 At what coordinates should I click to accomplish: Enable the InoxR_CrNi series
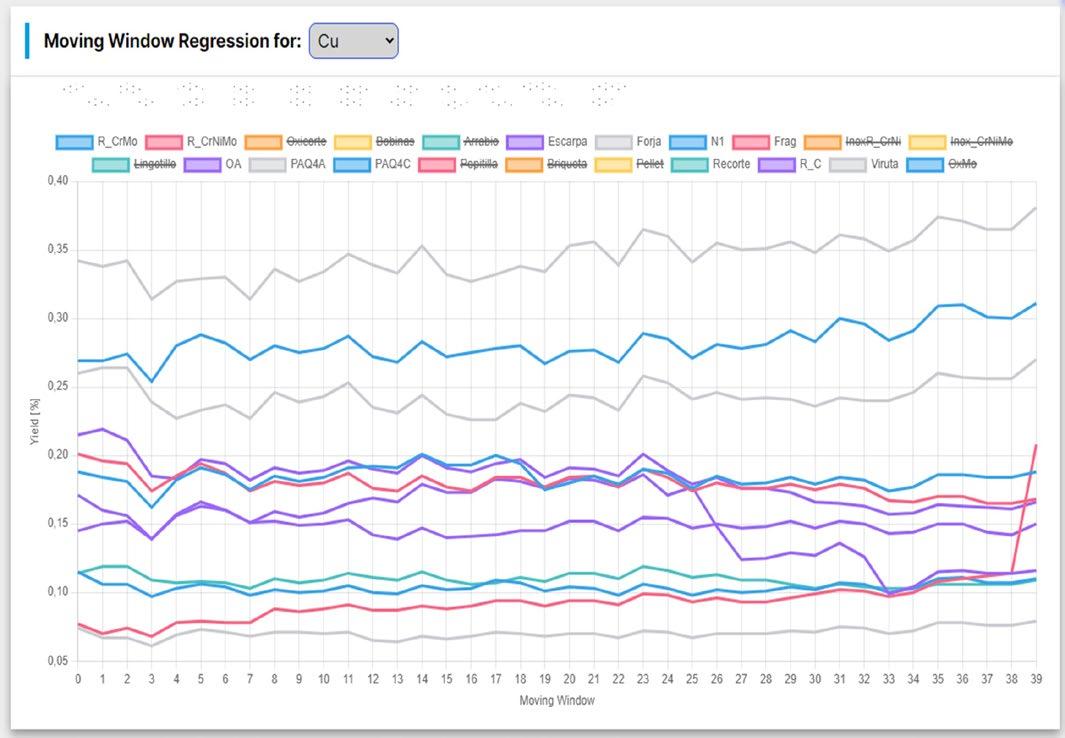[x=852, y=142]
